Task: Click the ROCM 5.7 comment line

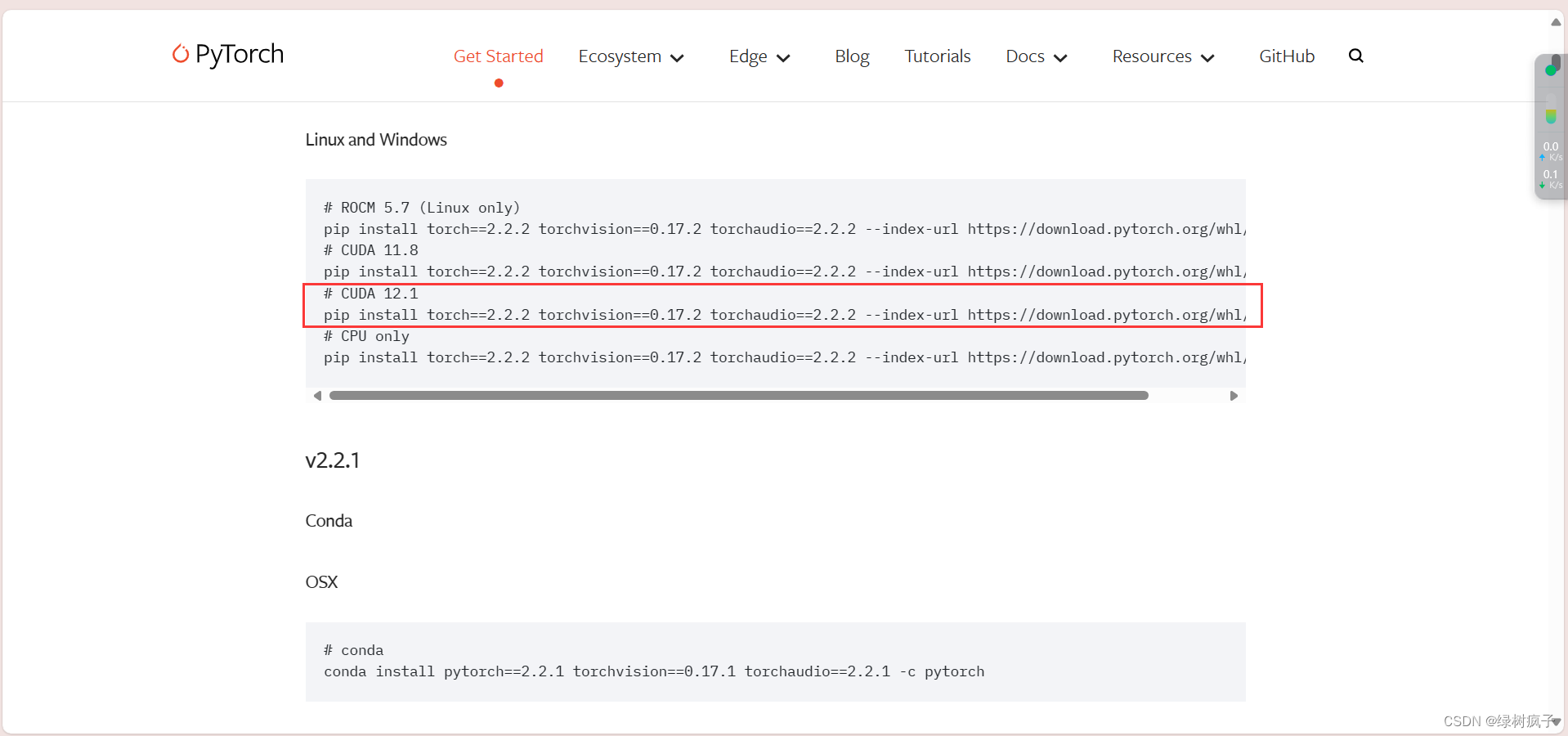Action: [422, 208]
